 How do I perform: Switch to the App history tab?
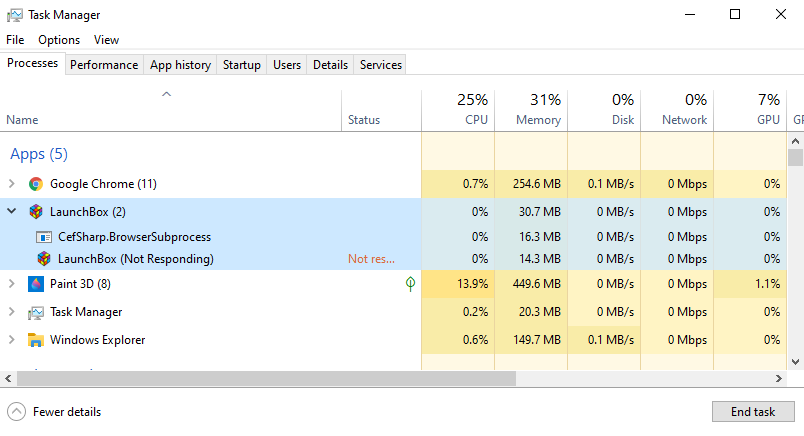click(x=180, y=65)
